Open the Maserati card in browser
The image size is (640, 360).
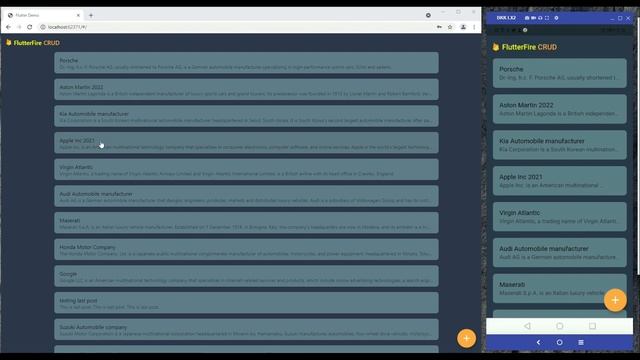[246, 223]
